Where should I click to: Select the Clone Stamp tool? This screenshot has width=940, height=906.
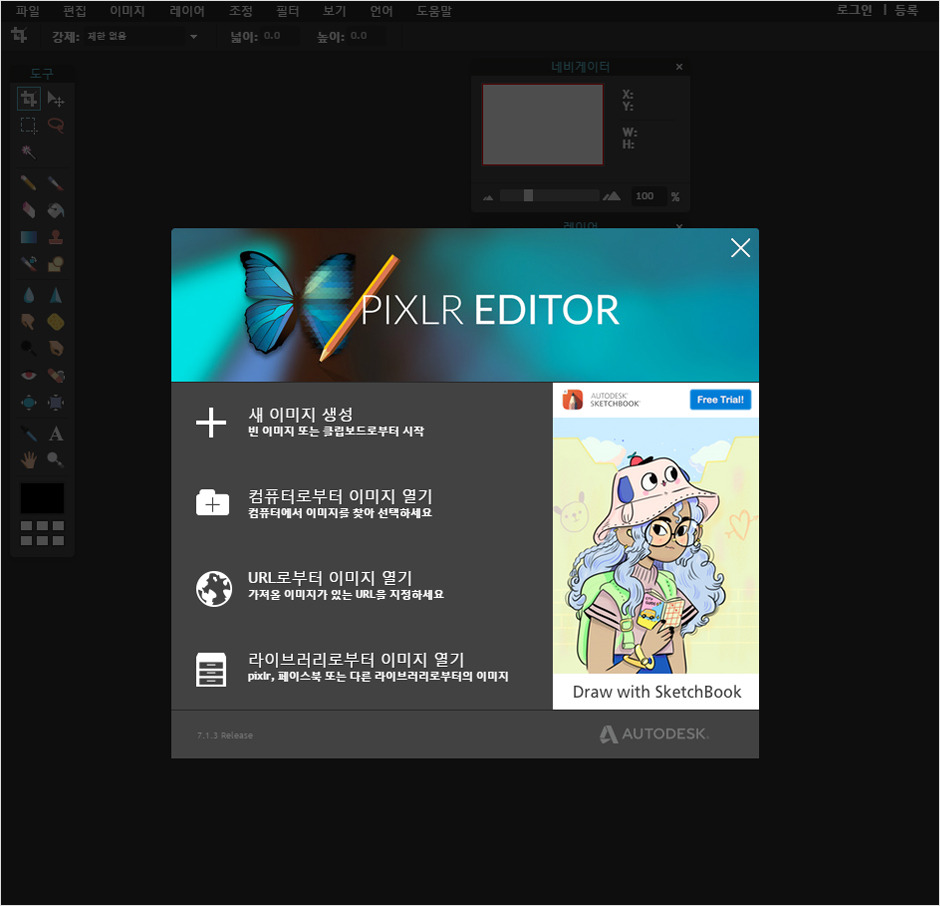tap(56, 237)
